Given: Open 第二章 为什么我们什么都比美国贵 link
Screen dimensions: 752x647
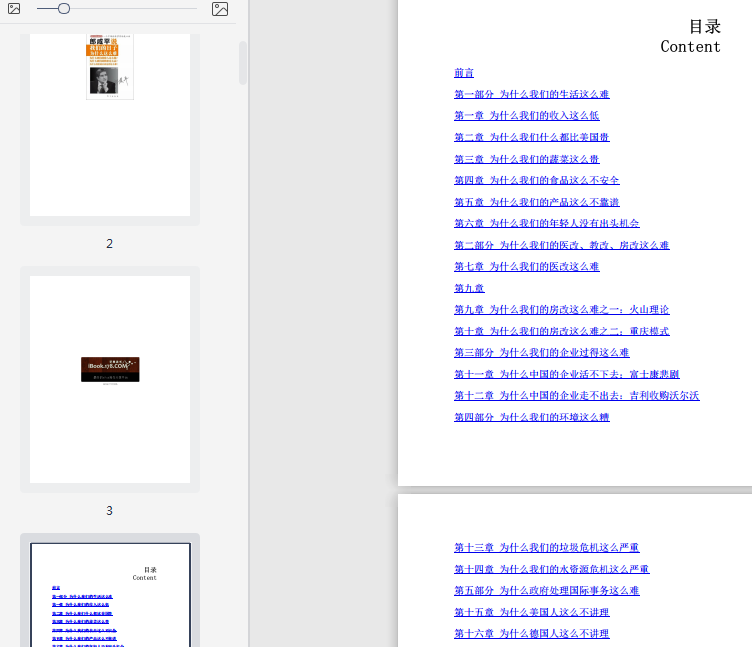Looking at the screenshot, I should [531, 137].
